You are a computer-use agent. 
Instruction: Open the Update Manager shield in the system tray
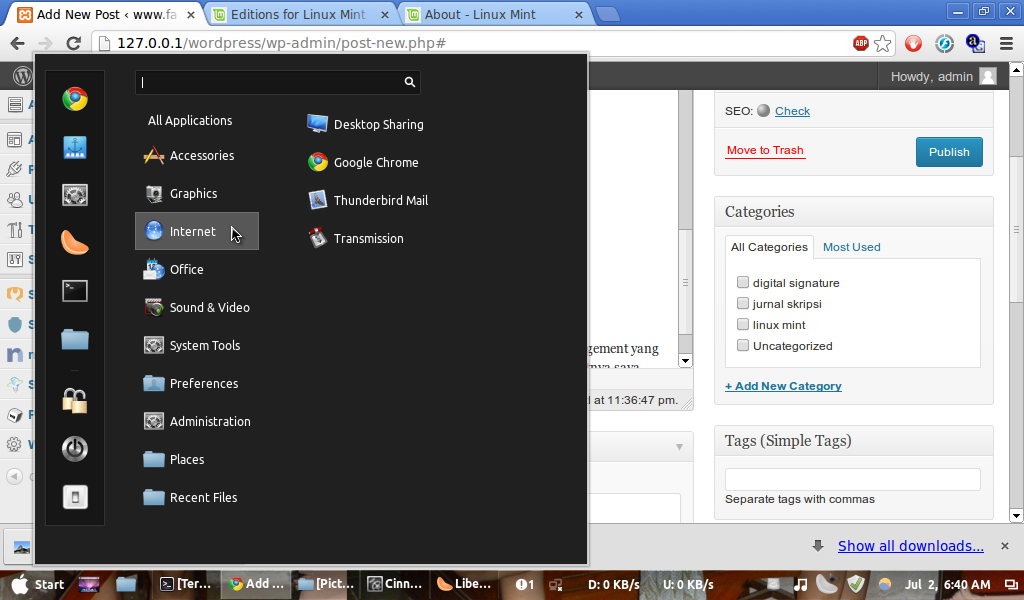(x=857, y=584)
